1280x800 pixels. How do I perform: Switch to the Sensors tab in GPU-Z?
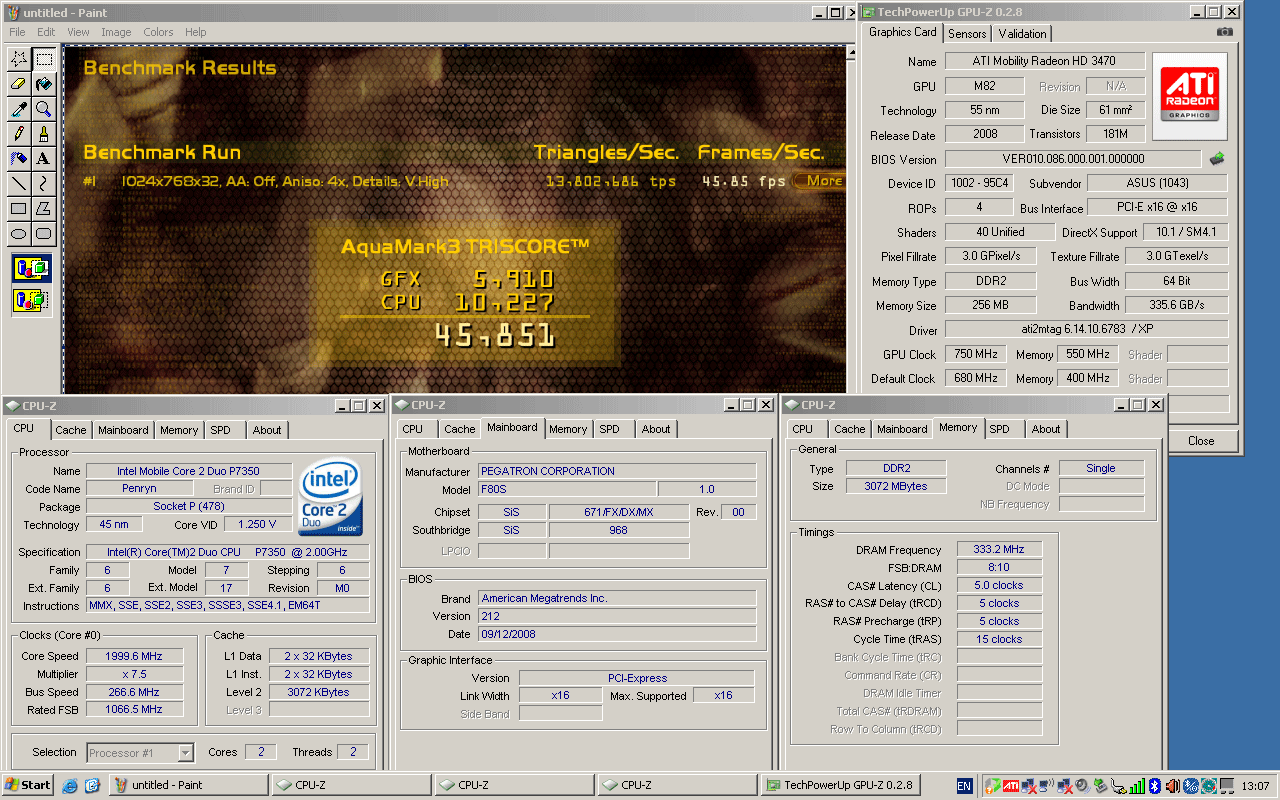click(967, 33)
